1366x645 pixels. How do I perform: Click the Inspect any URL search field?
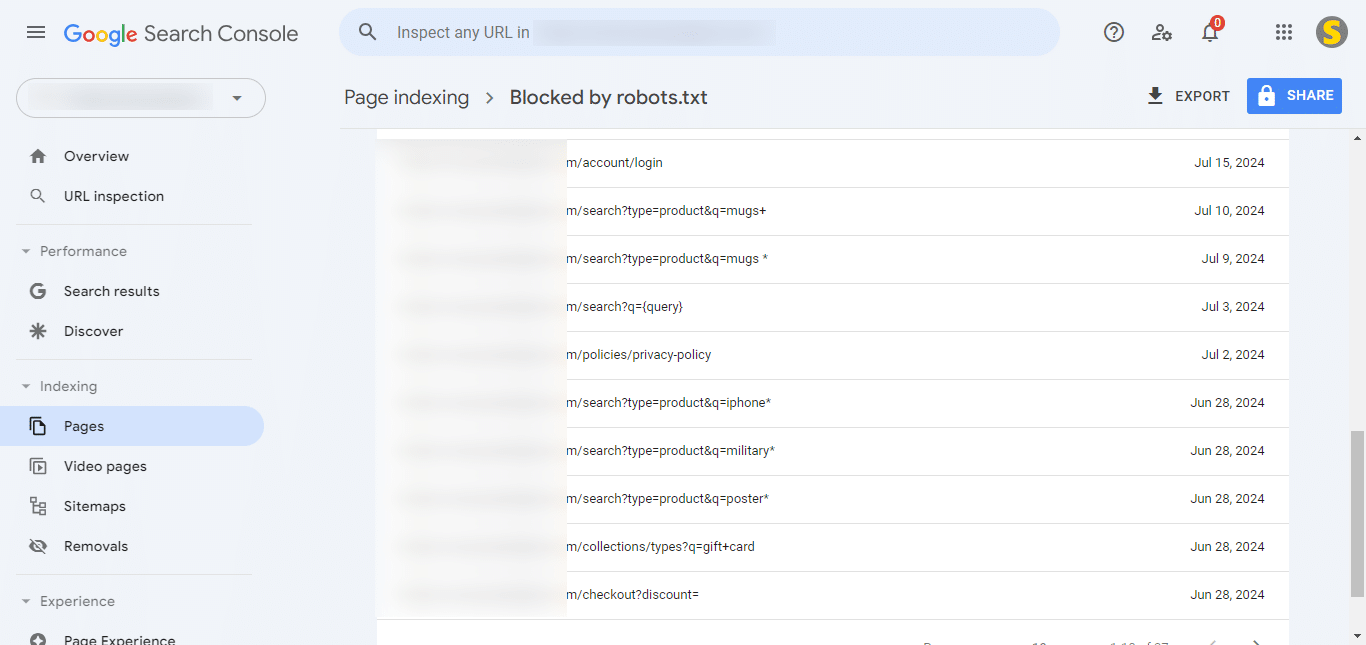coord(699,32)
